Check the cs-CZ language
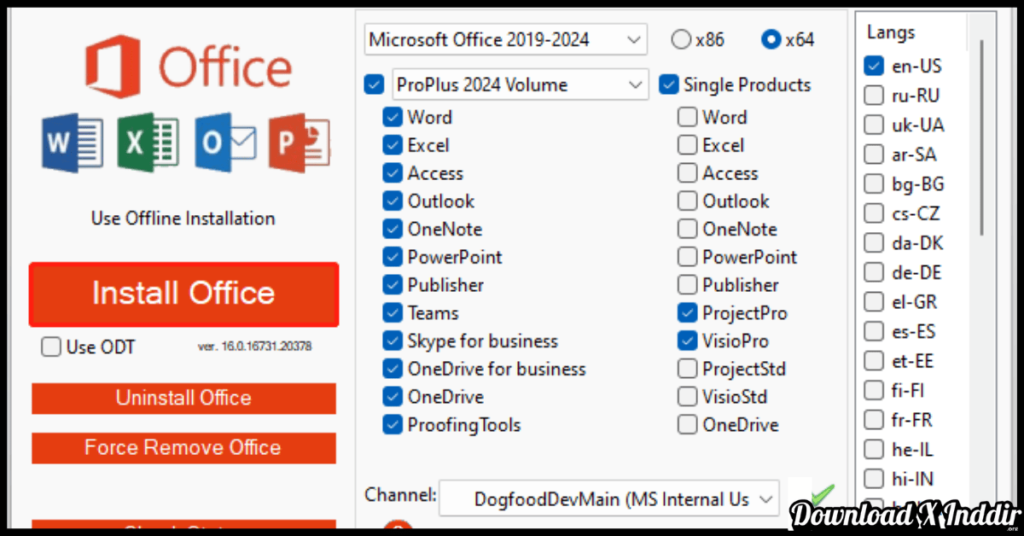The height and width of the screenshot is (536, 1024). [874, 213]
